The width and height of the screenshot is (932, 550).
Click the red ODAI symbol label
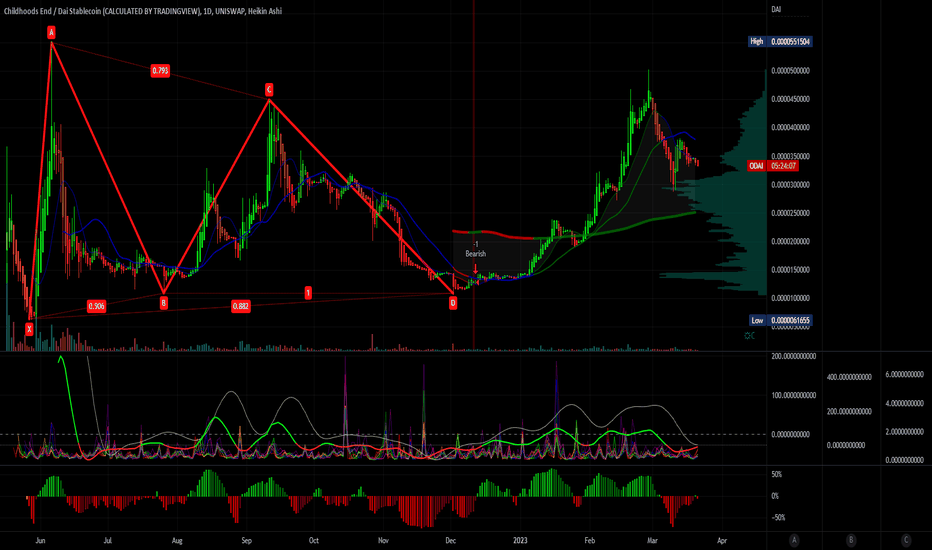757,166
